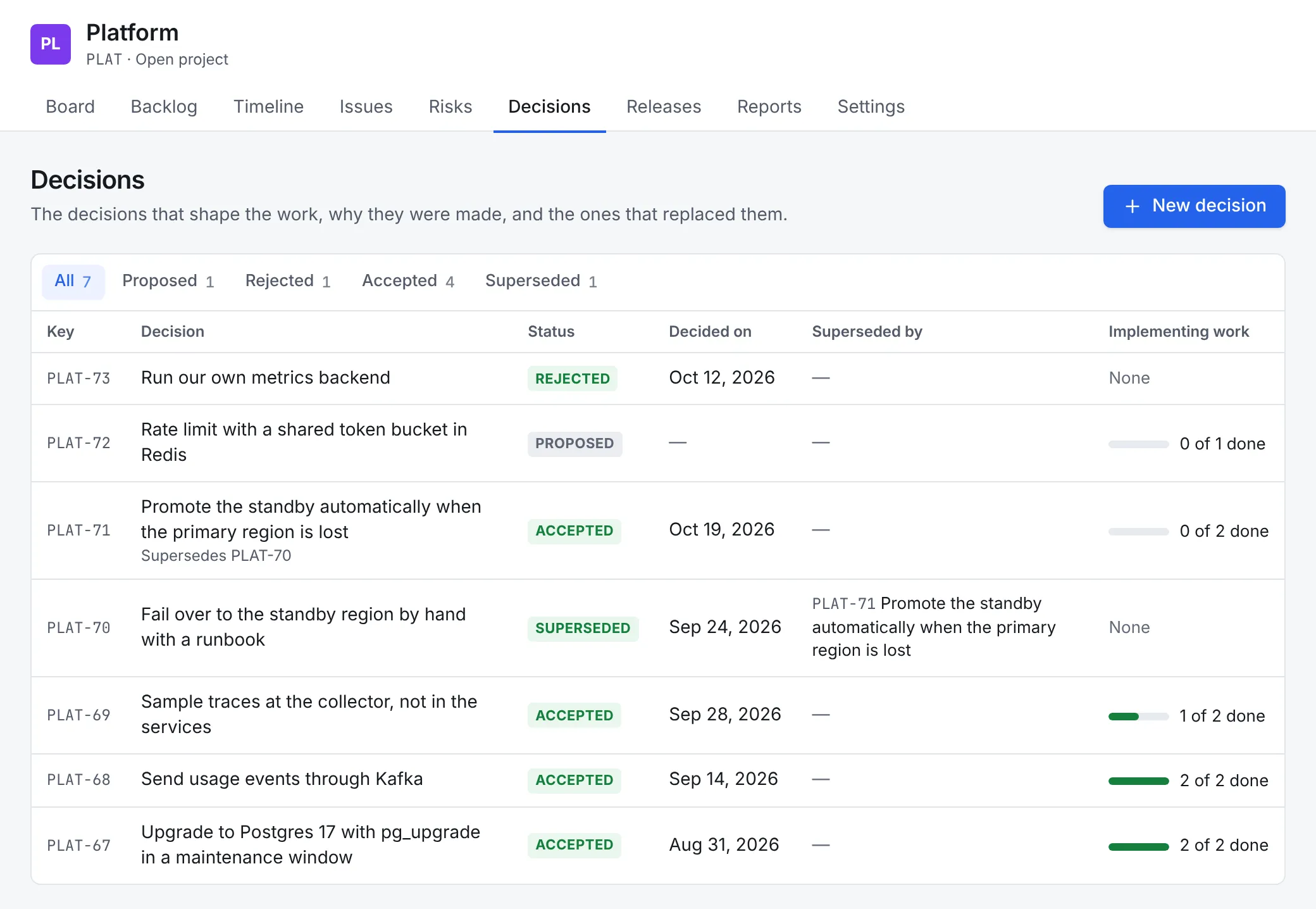Click the PROPOSED status badge
1316x909 pixels.
[574, 443]
